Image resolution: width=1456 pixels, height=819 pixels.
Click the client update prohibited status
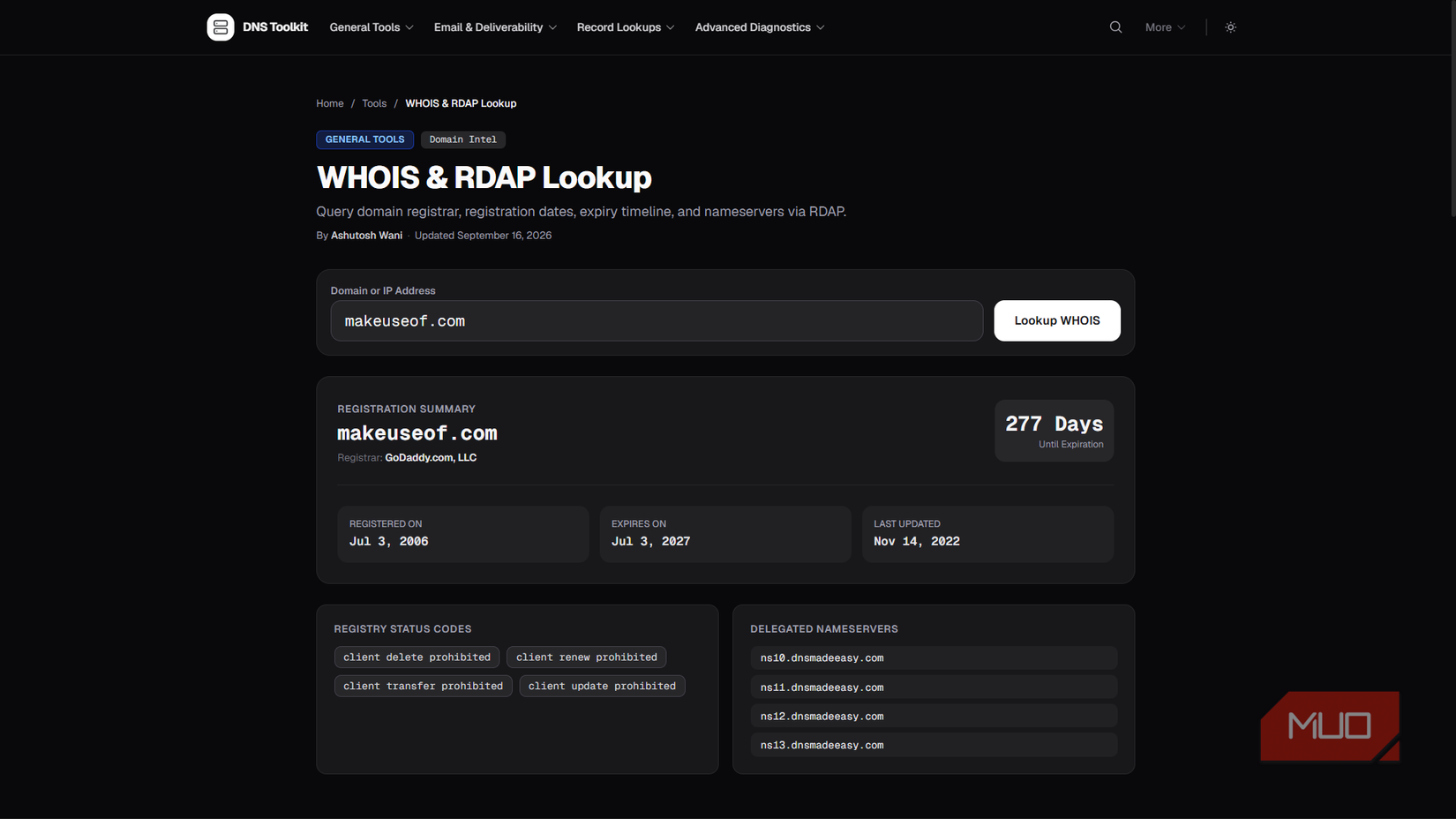tap(602, 687)
